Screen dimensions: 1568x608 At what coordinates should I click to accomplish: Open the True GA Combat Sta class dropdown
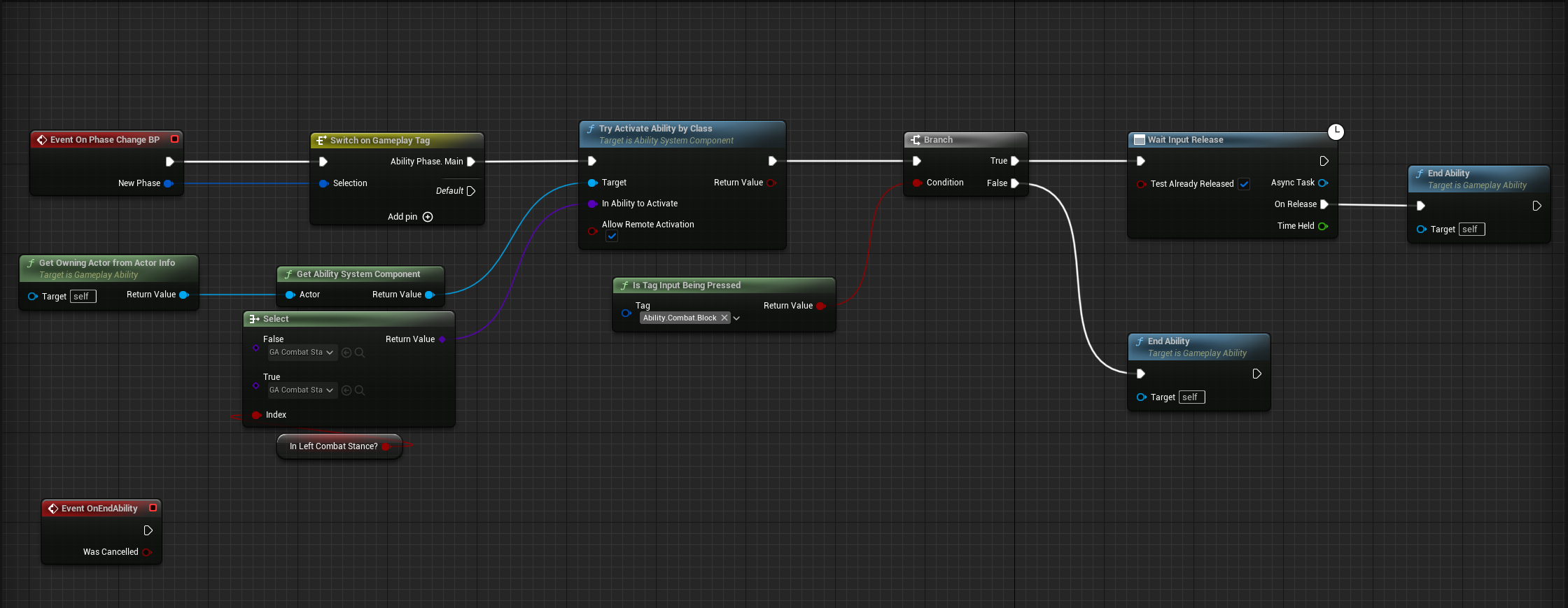click(x=302, y=390)
